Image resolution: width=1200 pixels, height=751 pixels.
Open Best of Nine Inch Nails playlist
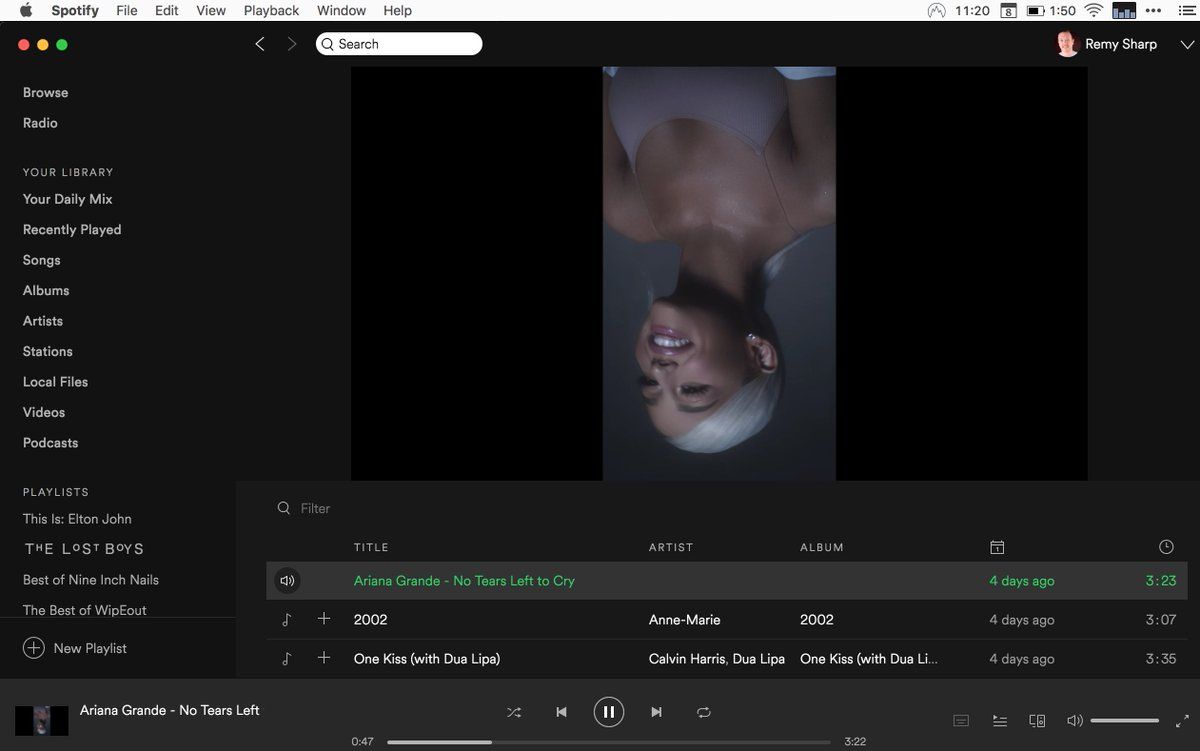coord(91,580)
